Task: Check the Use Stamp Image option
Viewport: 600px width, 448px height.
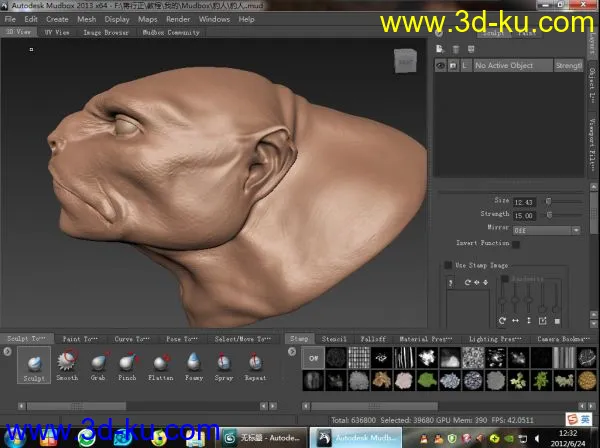Action: 447,265
